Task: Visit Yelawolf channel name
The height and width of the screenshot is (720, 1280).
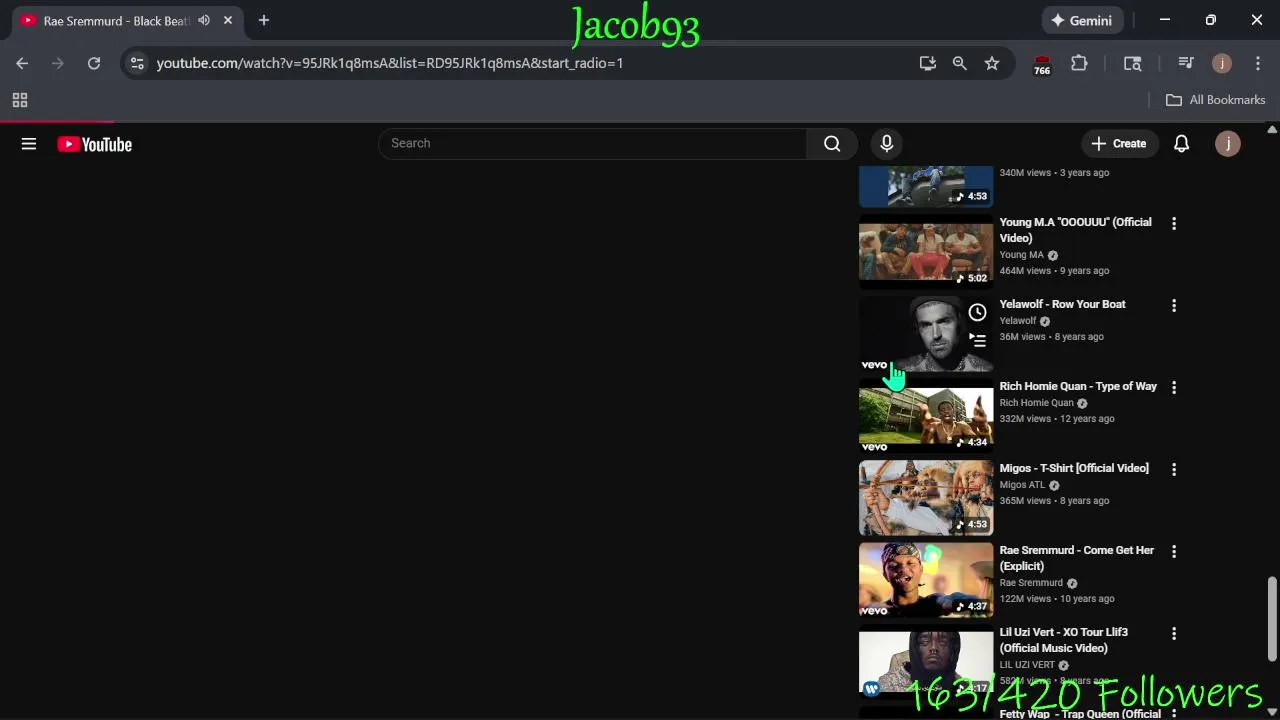Action: [x=1018, y=321]
